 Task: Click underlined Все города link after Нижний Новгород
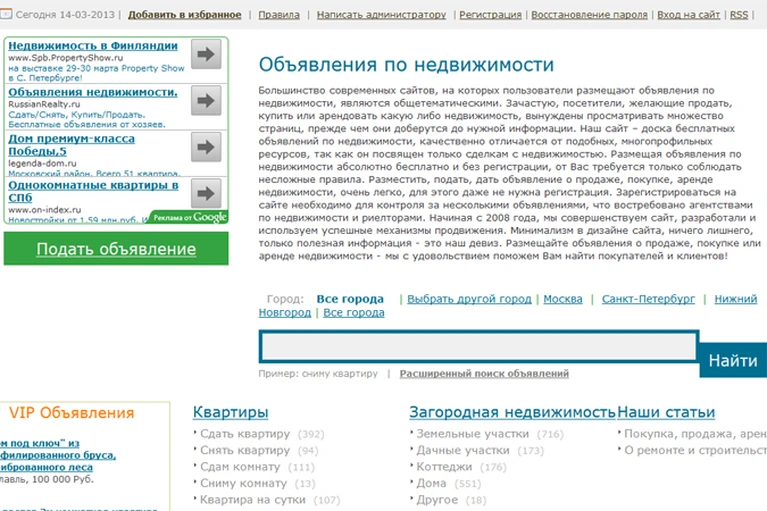point(354,312)
